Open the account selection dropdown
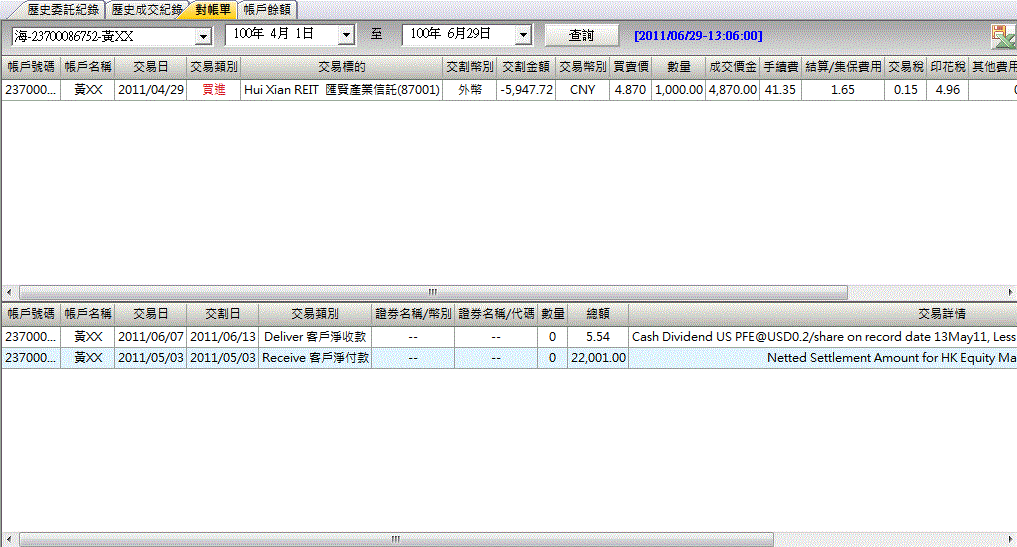 click(204, 36)
